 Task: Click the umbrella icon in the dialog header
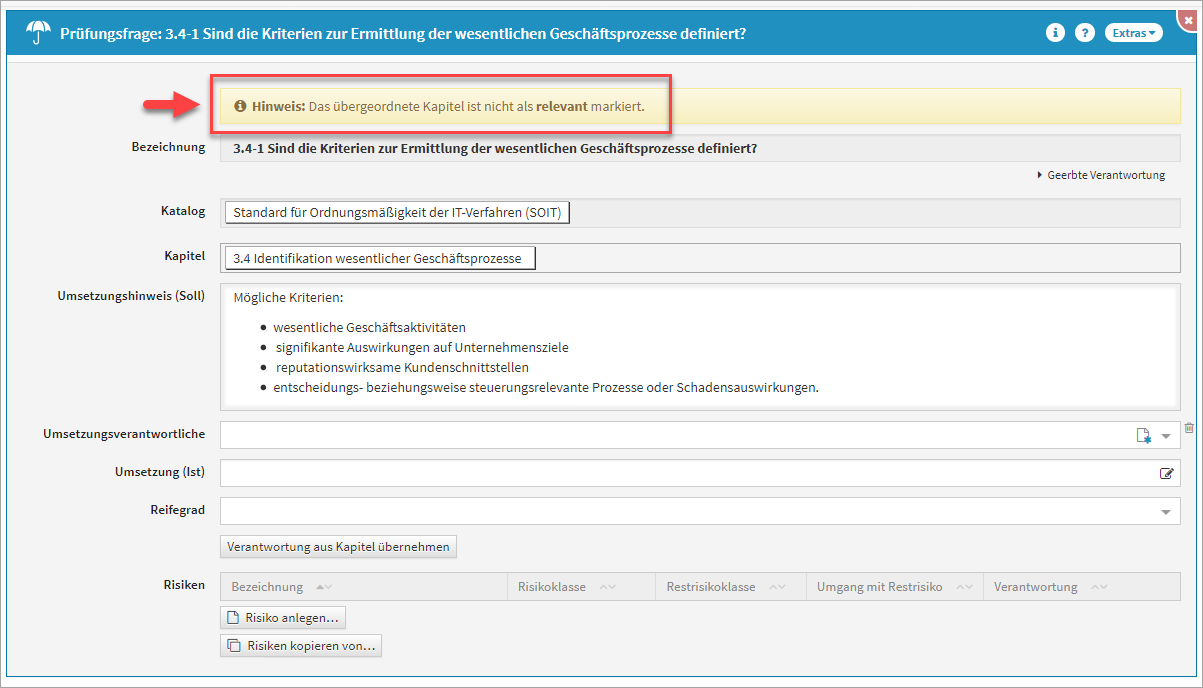pos(39,33)
